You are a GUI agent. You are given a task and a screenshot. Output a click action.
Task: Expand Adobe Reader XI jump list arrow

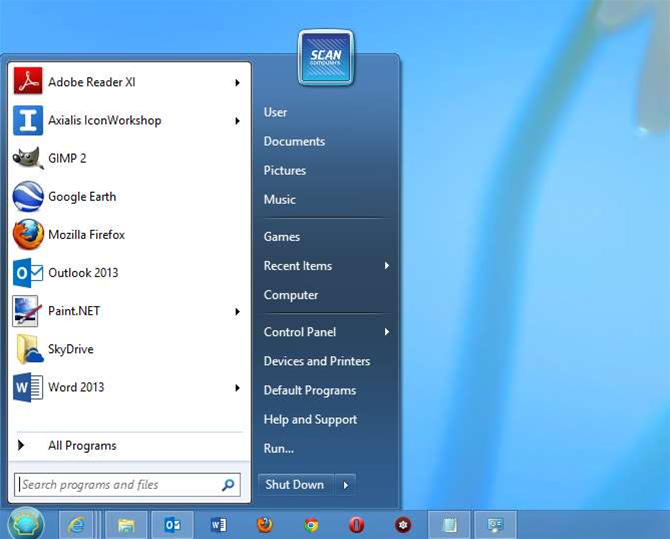click(237, 82)
